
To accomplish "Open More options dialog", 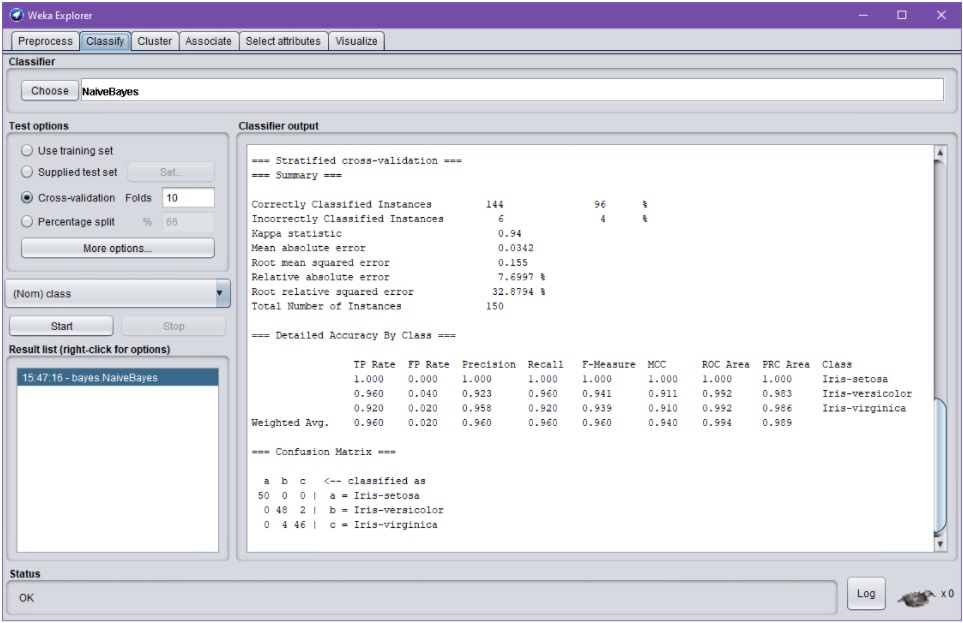I will point(117,247).
